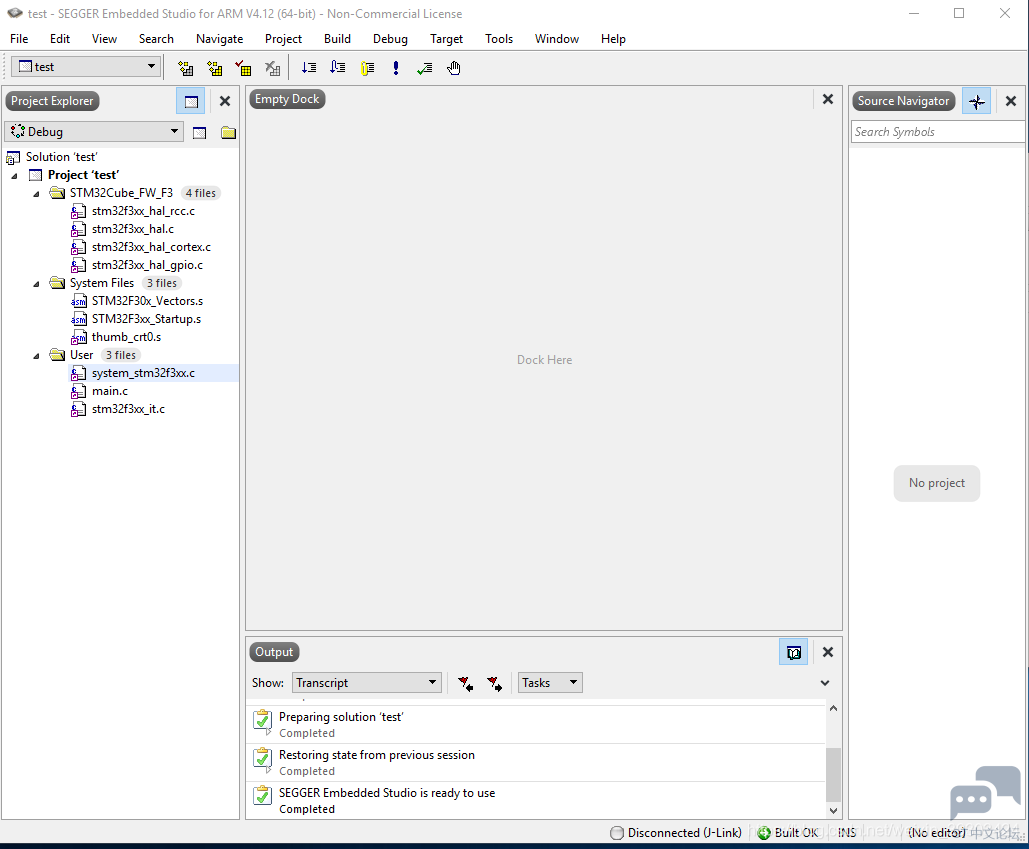This screenshot has height=849, width=1029.
Task: Open the Tools menu
Action: [499, 39]
